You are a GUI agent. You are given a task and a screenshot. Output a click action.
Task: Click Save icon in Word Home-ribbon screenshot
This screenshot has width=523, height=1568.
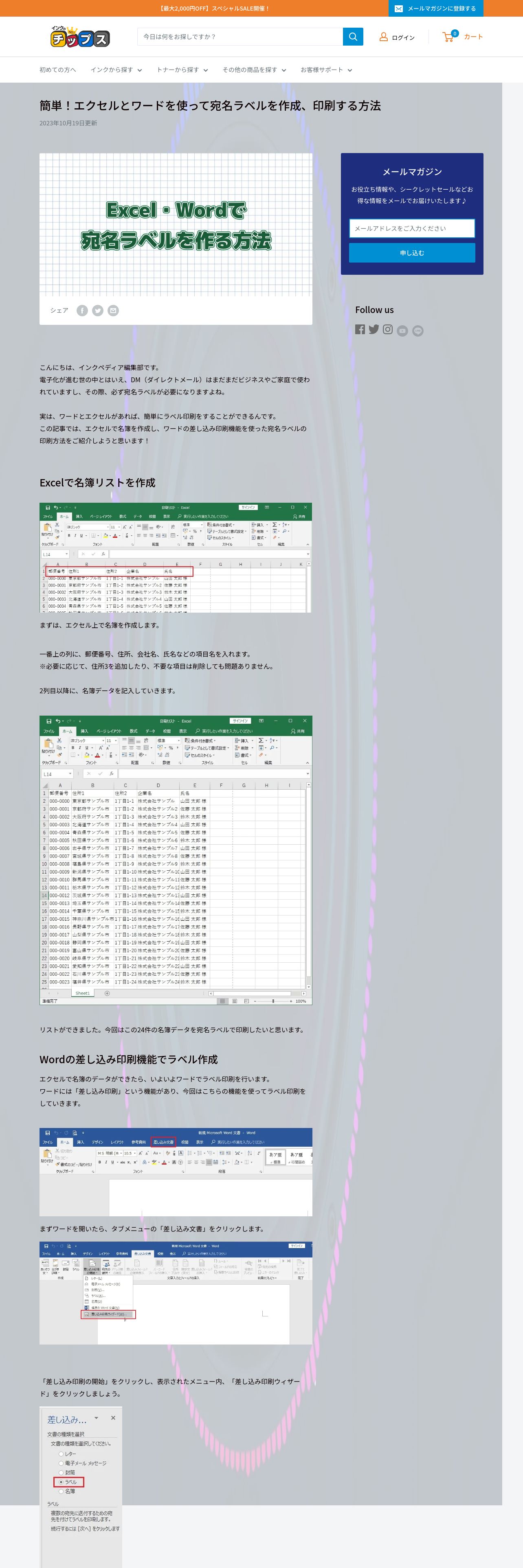click(x=48, y=1133)
